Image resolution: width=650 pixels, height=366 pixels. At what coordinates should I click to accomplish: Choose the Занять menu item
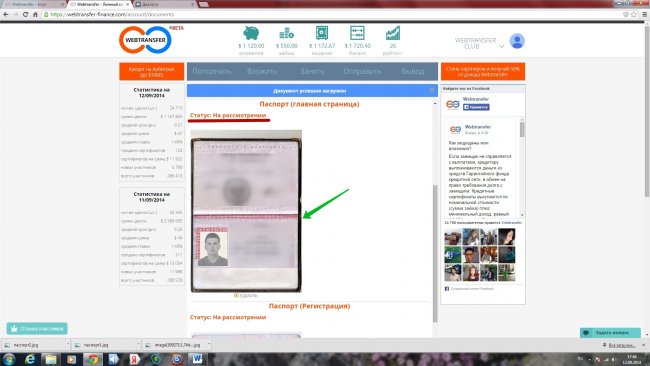(312, 71)
